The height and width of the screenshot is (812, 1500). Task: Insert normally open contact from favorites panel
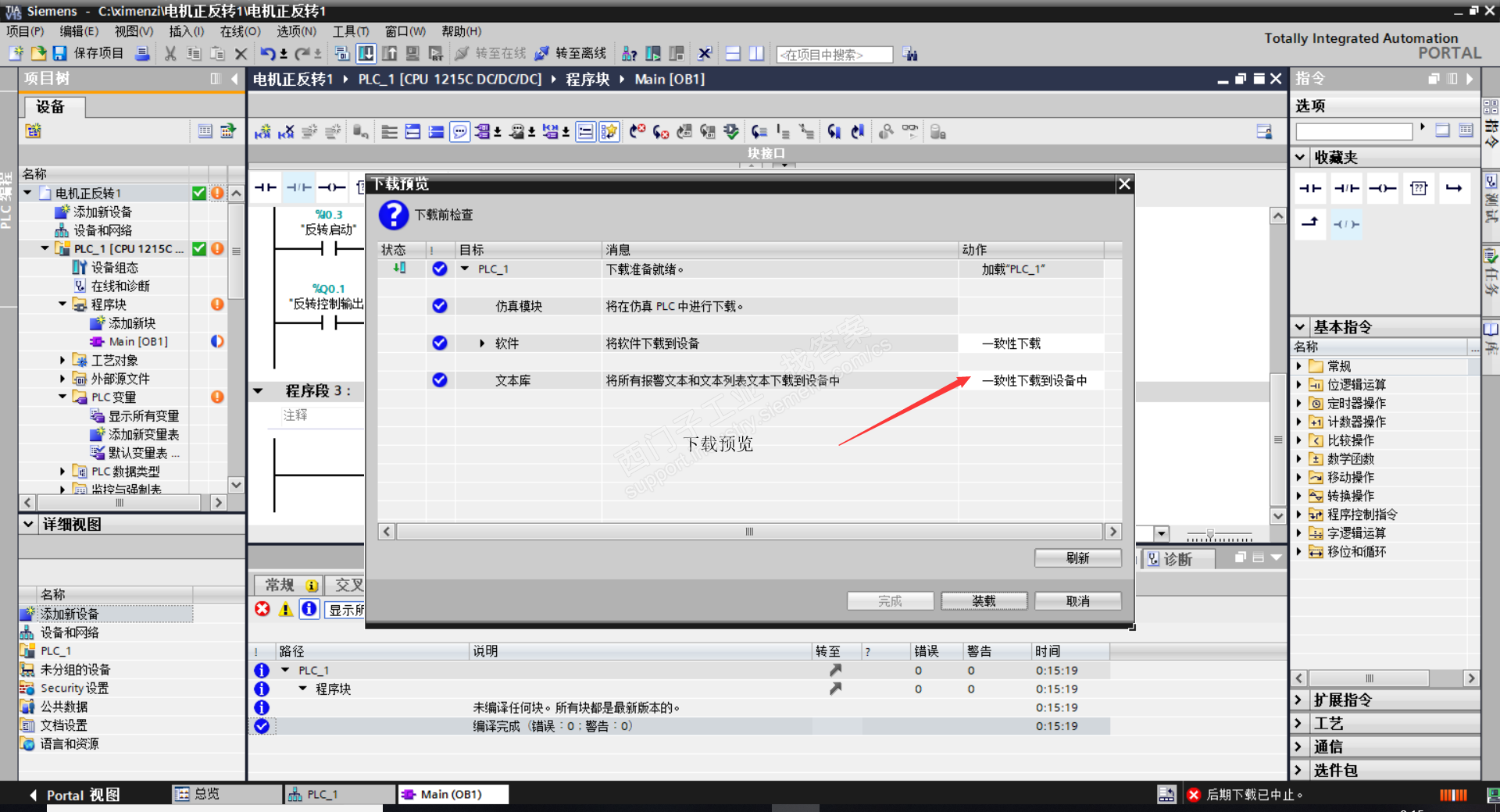1310,188
